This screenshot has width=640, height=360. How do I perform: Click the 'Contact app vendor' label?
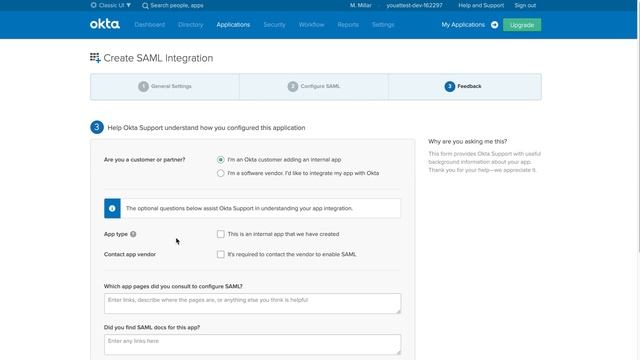[x=130, y=254]
